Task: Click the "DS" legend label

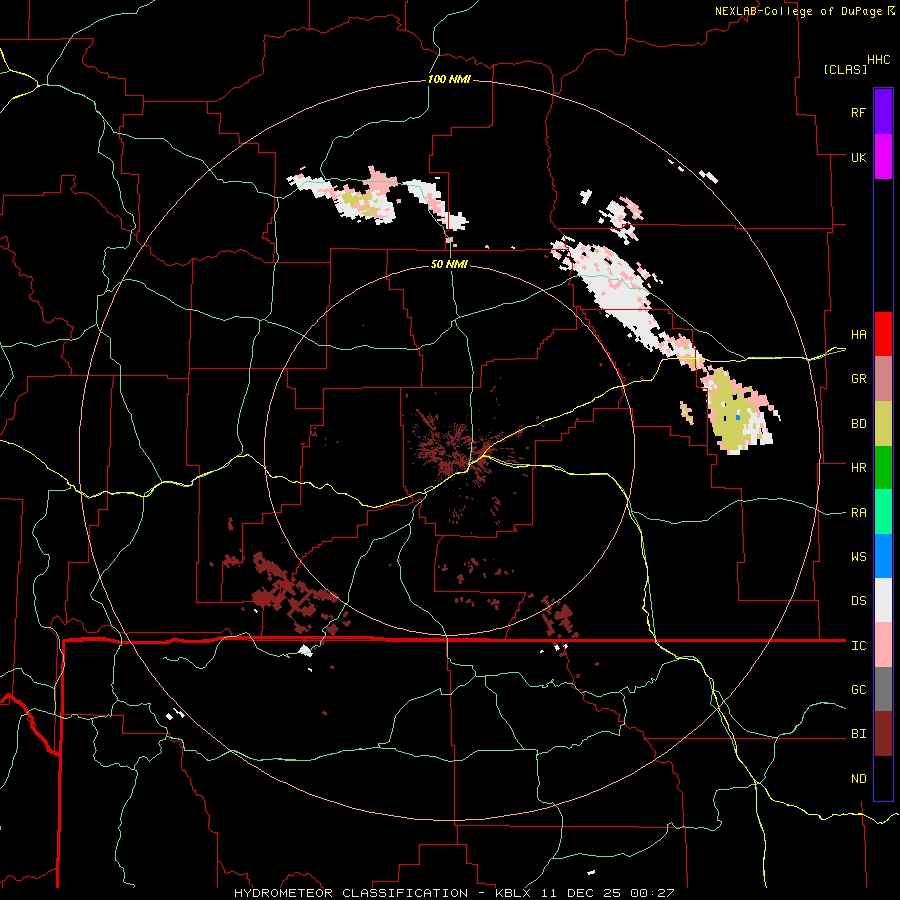Action: pos(858,601)
